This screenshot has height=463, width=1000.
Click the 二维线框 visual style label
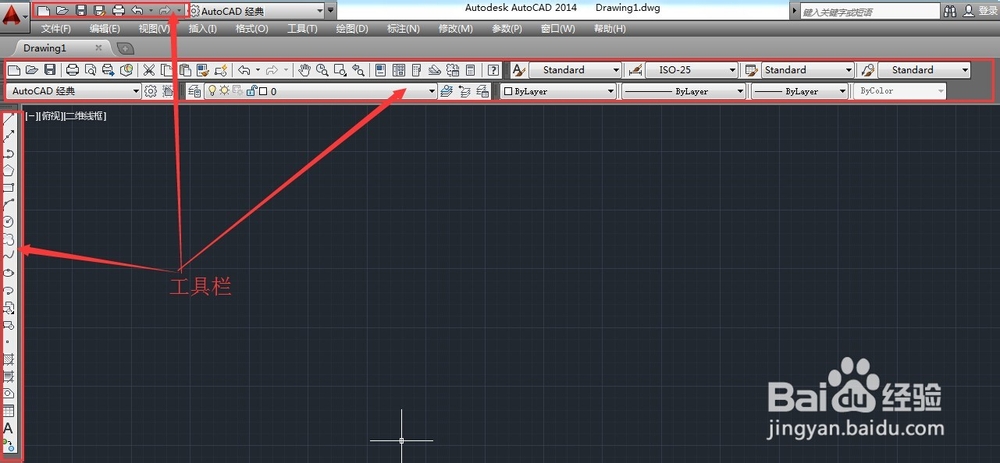point(84,116)
